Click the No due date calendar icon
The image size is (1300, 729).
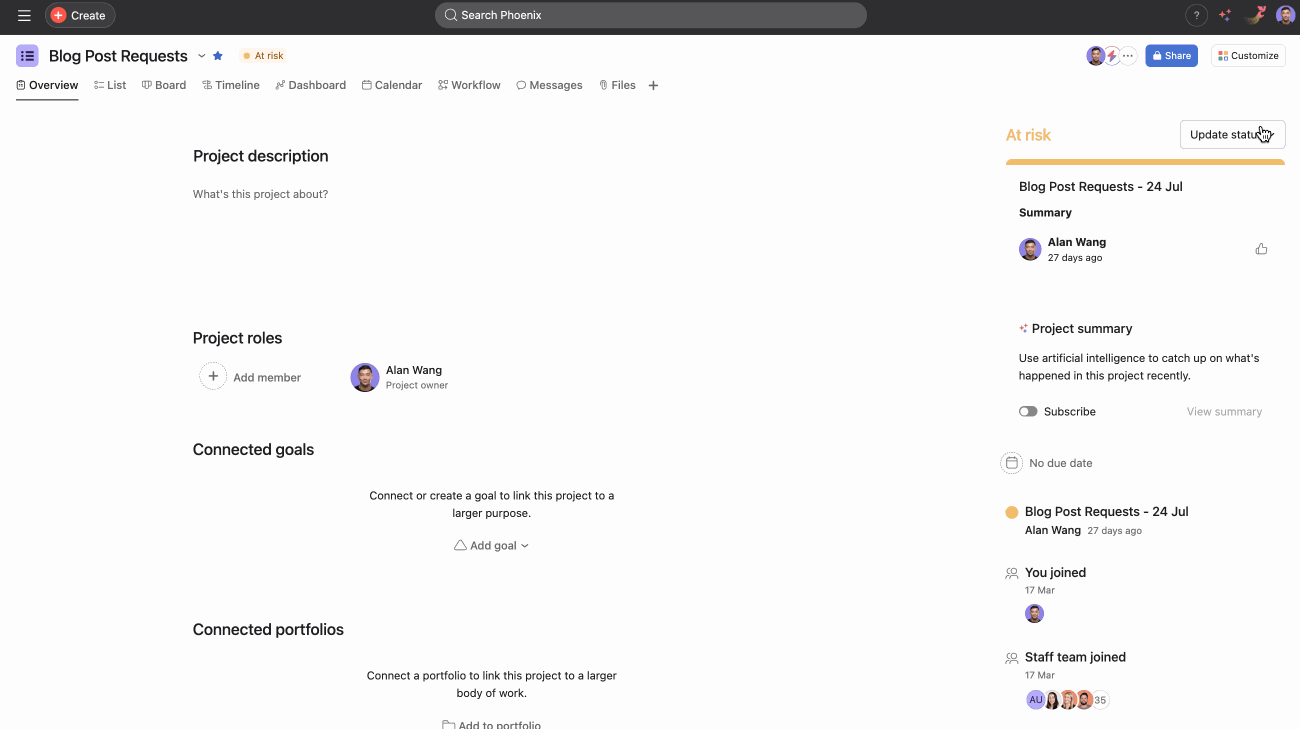pyautogui.click(x=1011, y=463)
